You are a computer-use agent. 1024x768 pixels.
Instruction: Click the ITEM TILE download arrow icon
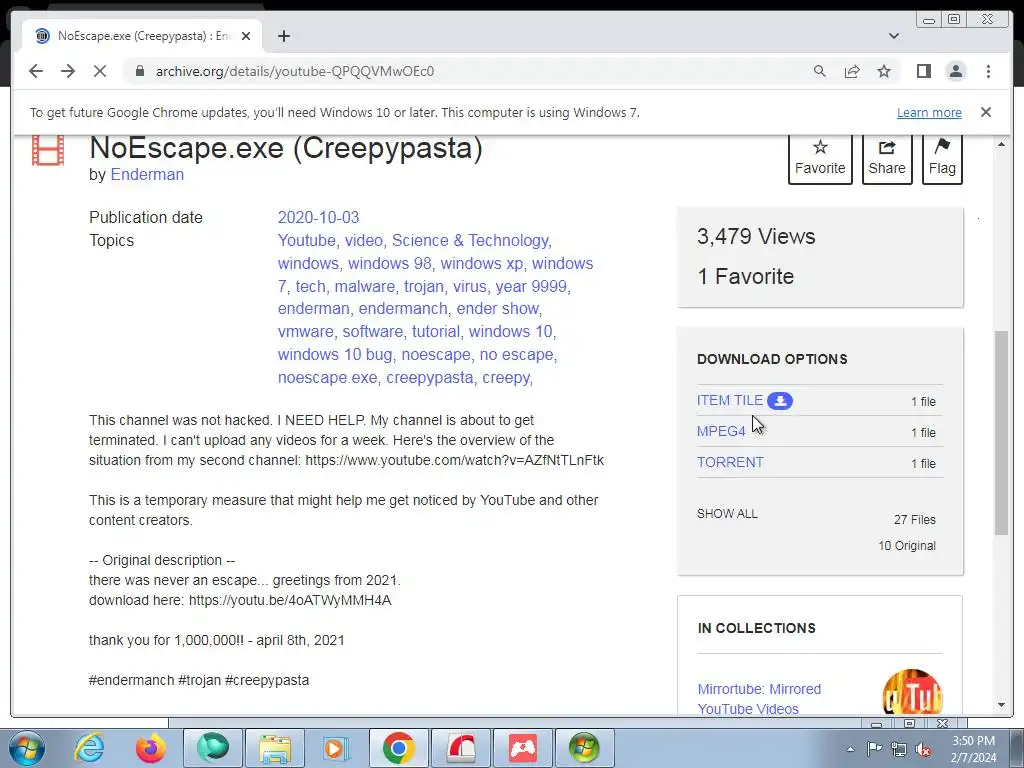[x=780, y=401]
